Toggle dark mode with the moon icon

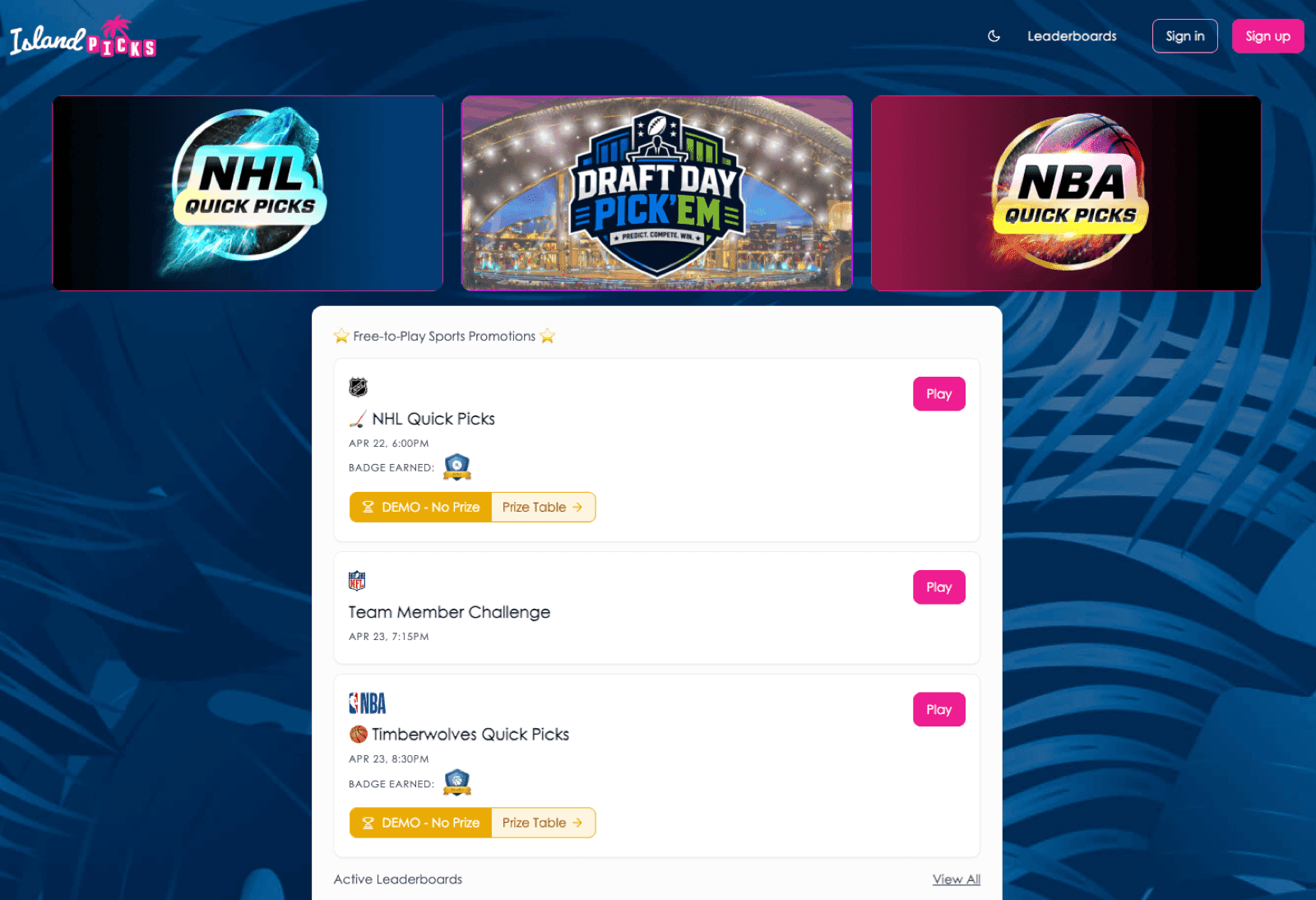click(x=994, y=36)
